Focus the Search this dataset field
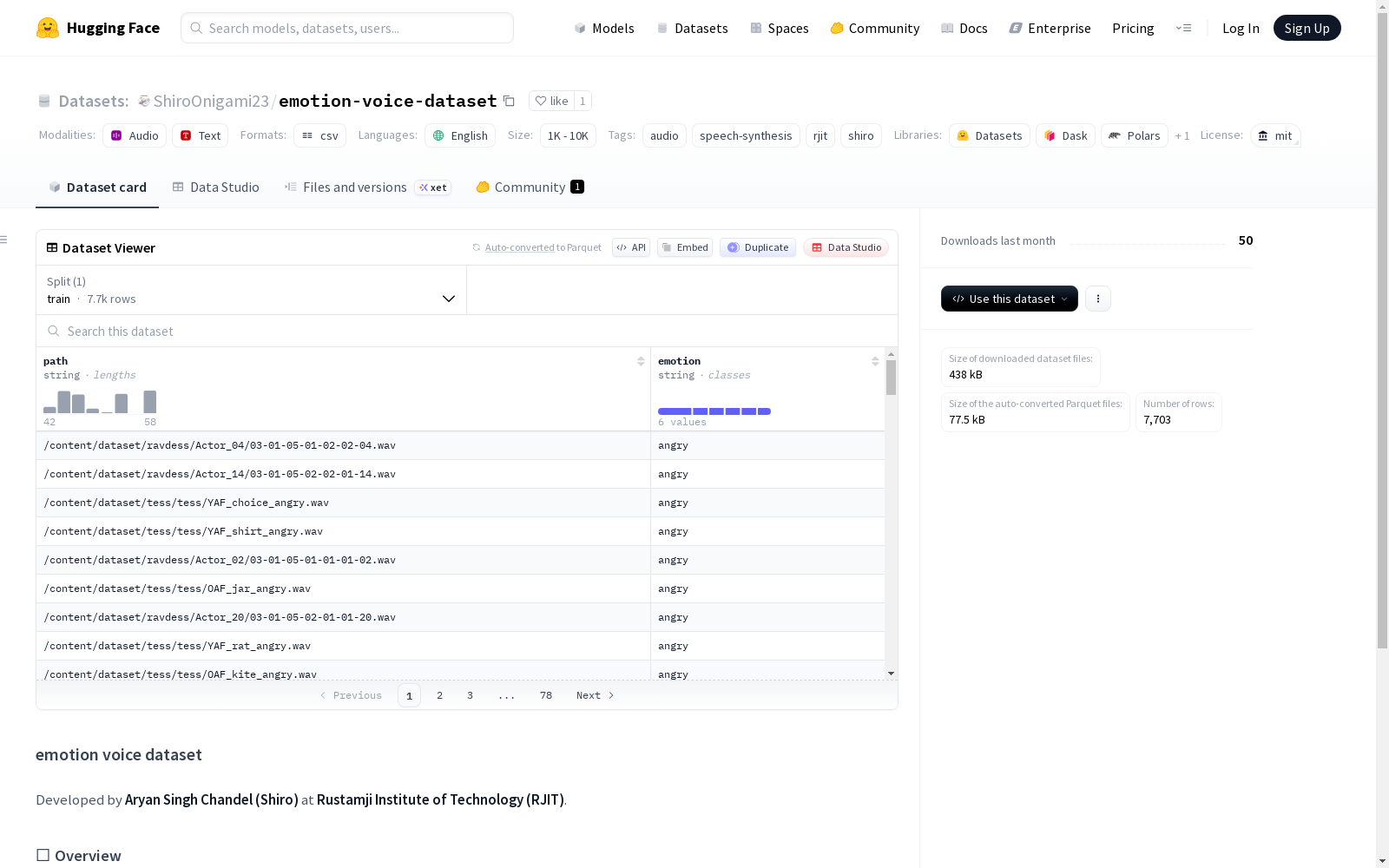The image size is (1389, 868). click(x=467, y=331)
